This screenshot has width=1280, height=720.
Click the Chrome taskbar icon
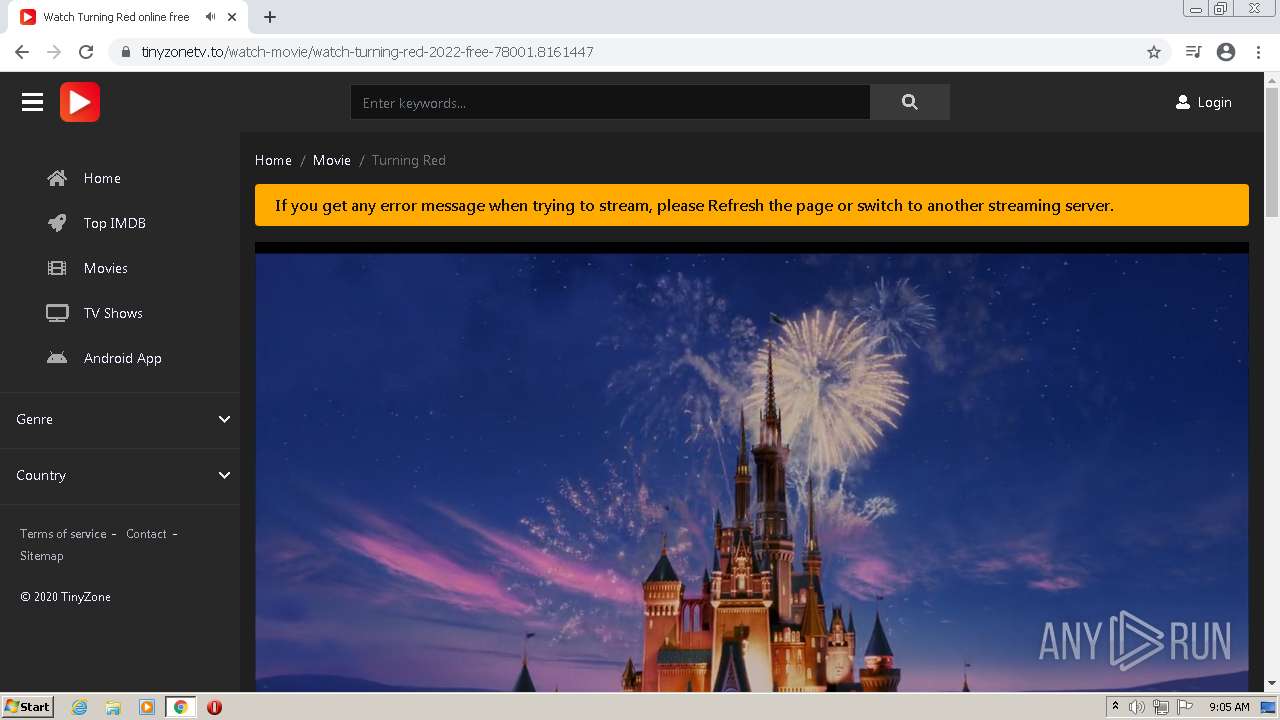point(180,707)
